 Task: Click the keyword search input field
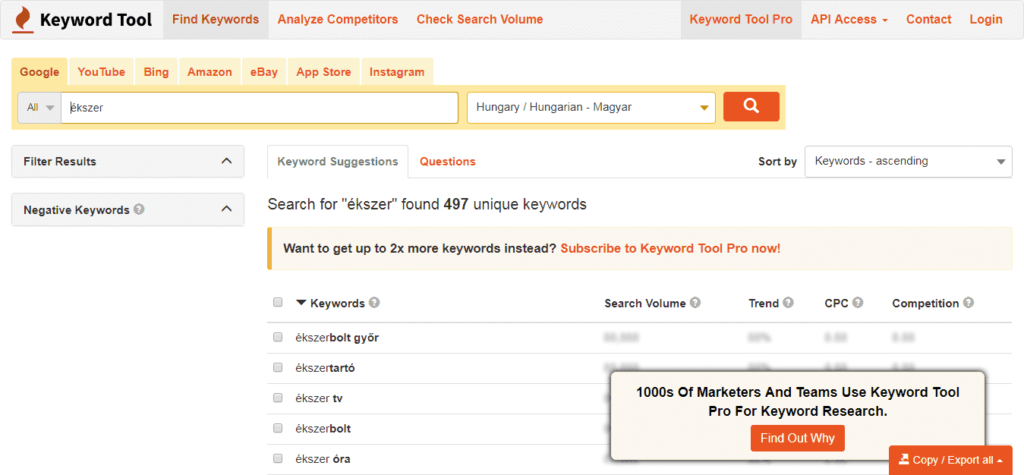[259, 108]
